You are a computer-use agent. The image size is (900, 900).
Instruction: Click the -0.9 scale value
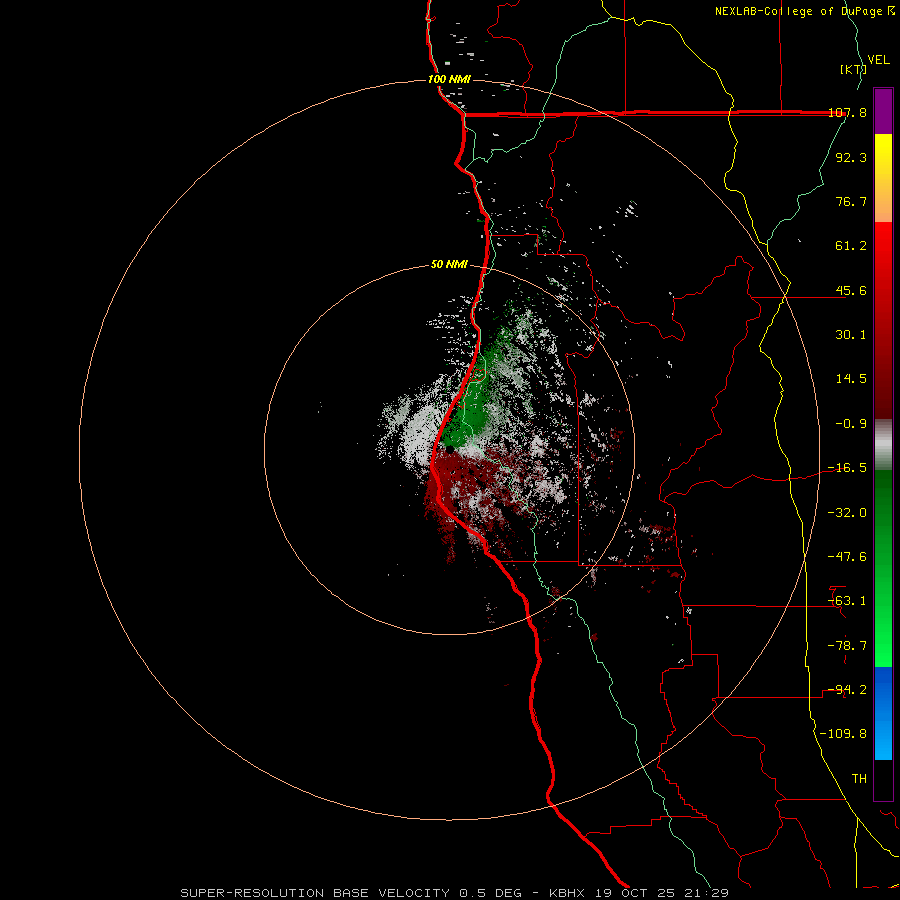pos(851,424)
